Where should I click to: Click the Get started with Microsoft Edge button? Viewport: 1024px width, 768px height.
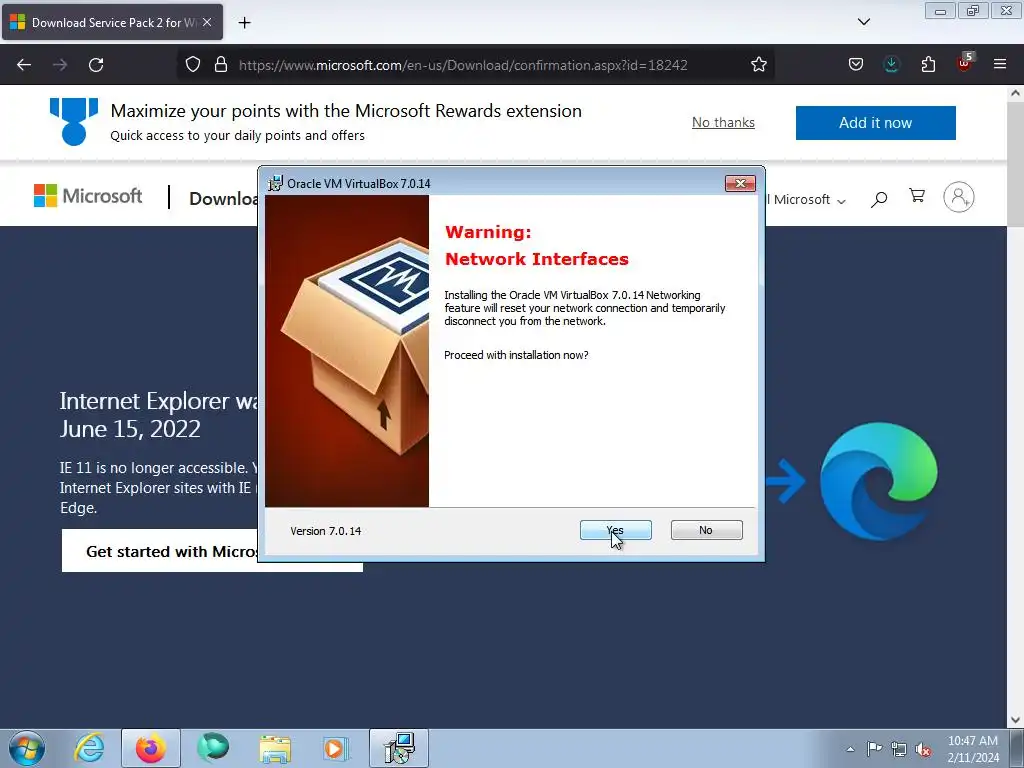coord(212,551)
